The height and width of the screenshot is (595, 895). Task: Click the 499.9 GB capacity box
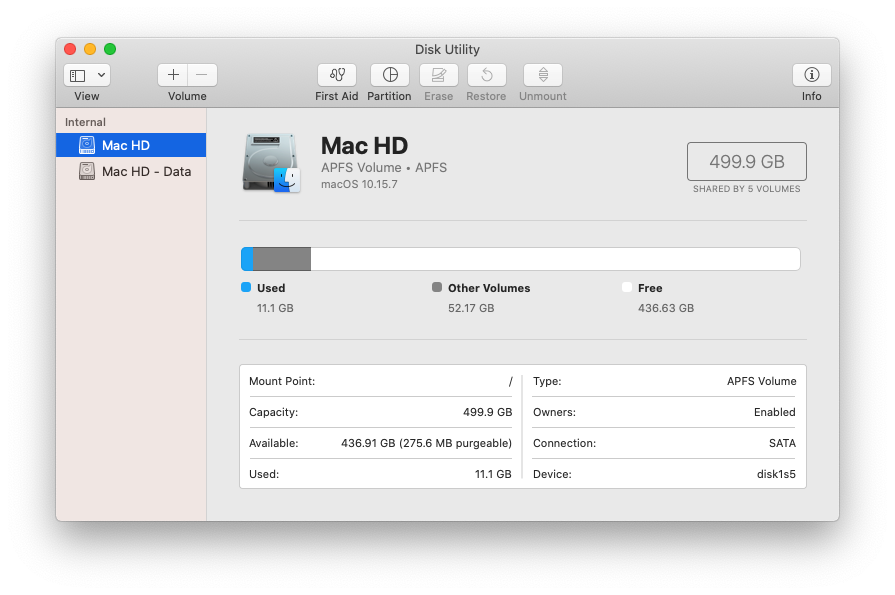(x=747, y=162)
